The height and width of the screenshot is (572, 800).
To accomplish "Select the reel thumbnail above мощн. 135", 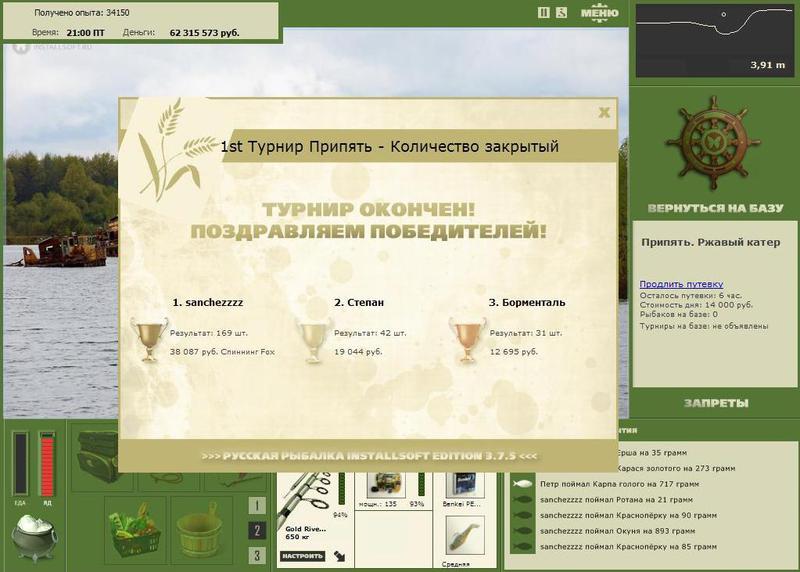I will coord(386,485).
